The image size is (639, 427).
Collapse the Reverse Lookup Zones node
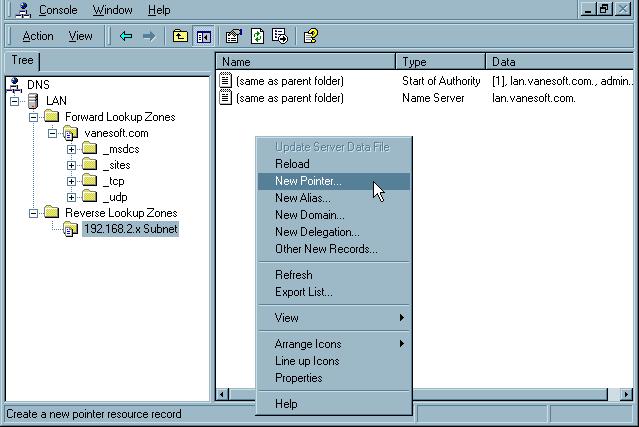(x=34, y=213)
